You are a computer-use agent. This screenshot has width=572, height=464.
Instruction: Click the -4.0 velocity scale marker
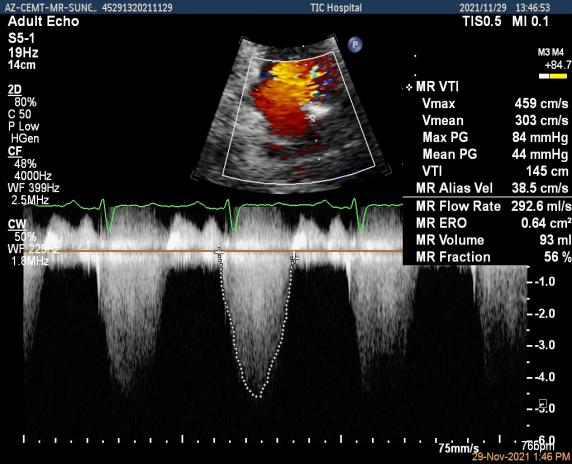point(542,376)
